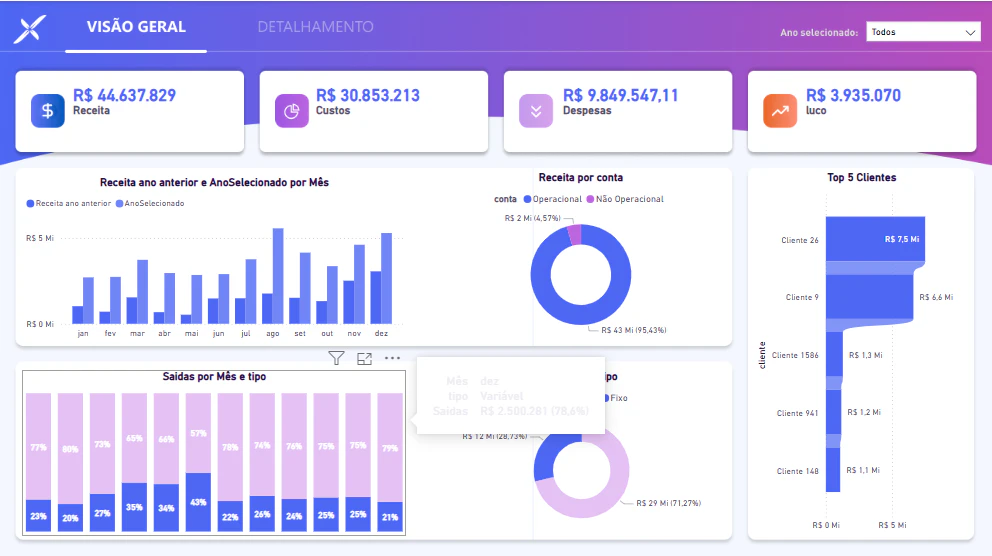Click the pie chart Custos icon
This screenshot has height=556, width=992.
[292, 111]
